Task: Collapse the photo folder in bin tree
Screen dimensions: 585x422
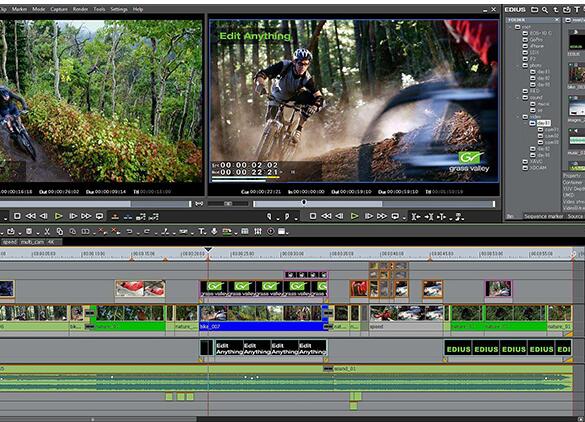Action: 519,65
